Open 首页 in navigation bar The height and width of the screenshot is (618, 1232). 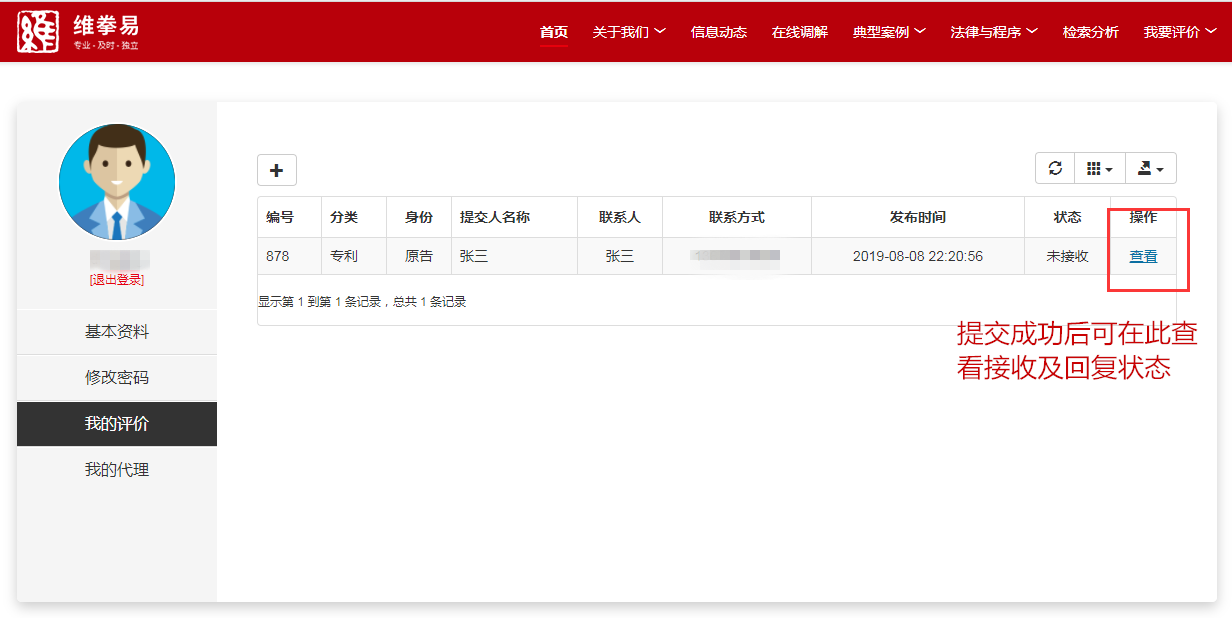(x=554, y=32)
